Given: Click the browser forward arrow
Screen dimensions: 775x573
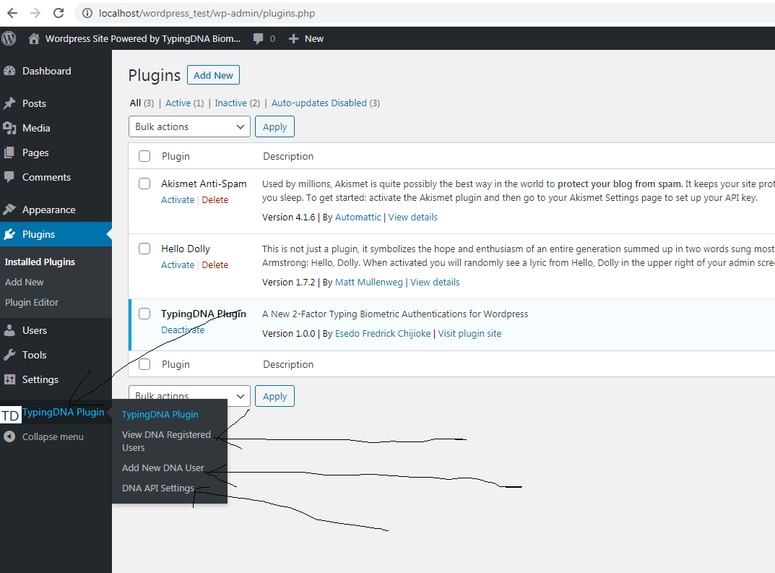Looking at the screenshot, I should coord(35,13).
